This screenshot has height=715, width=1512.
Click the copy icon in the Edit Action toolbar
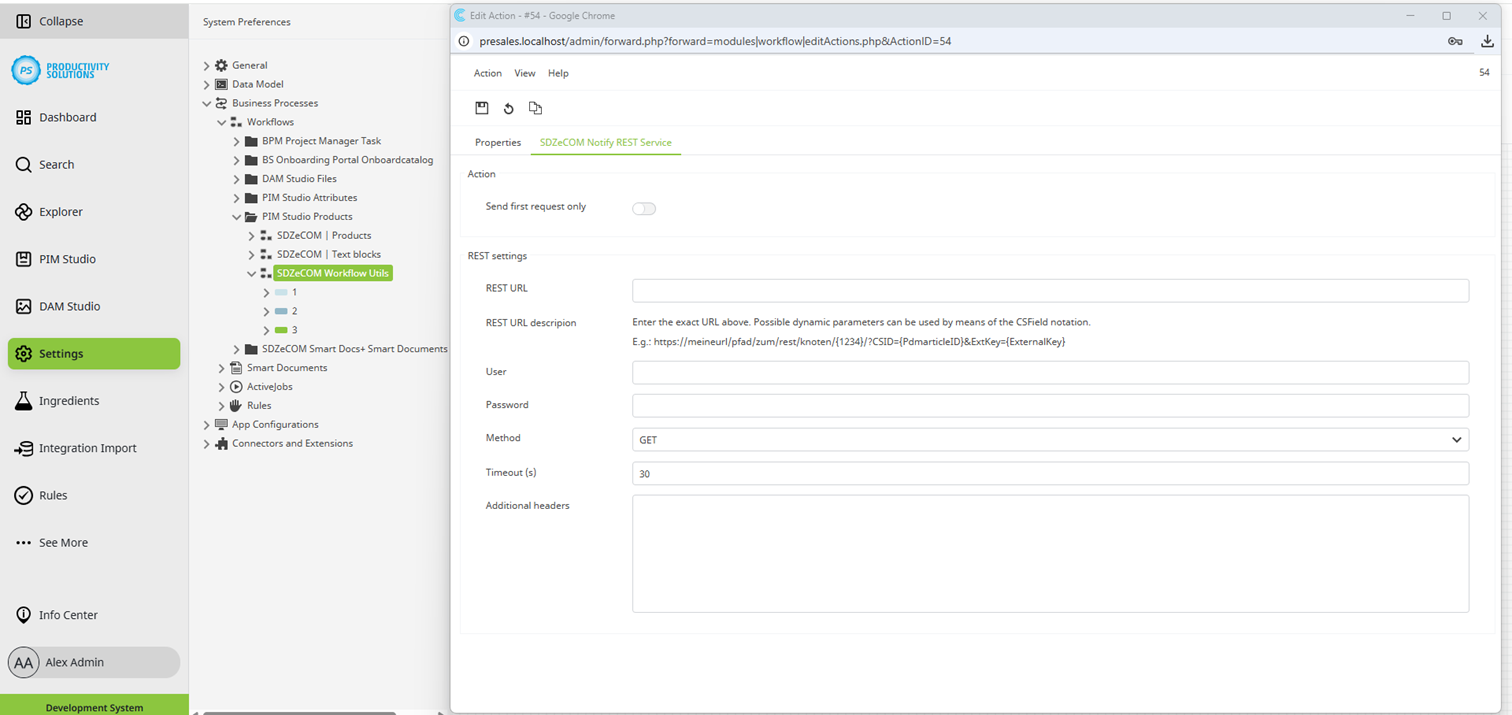click(x=535, y=108)
